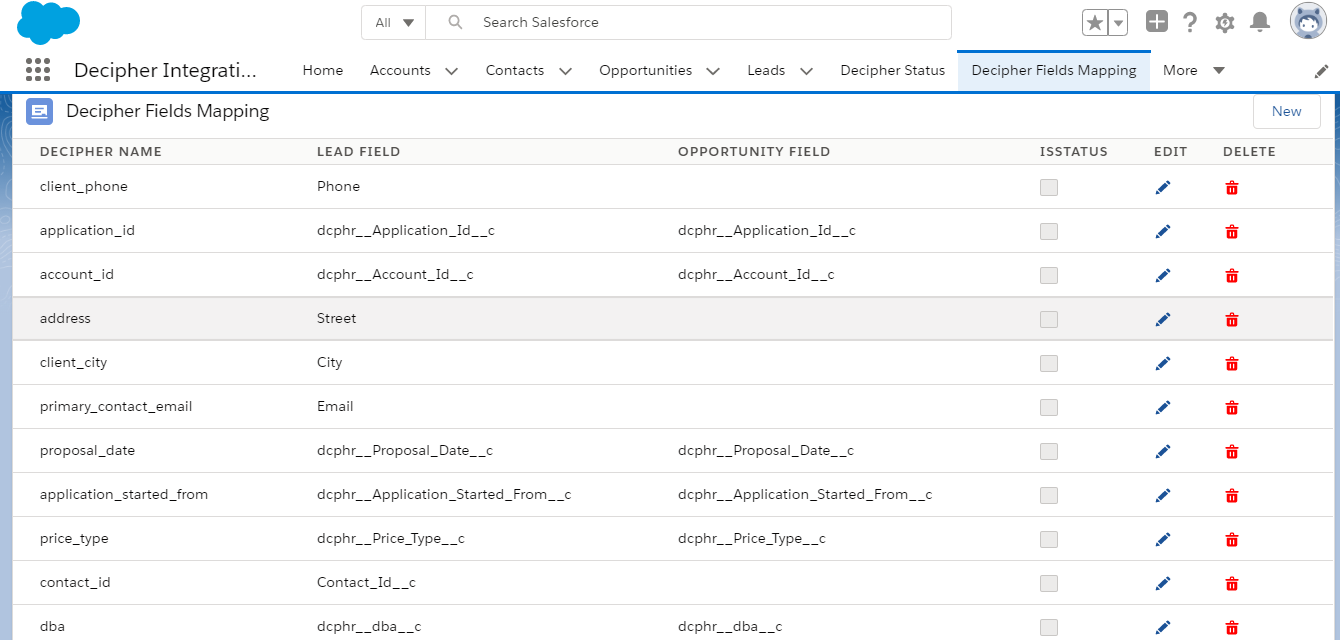Open the Setup gear icon

(1225, 22)
